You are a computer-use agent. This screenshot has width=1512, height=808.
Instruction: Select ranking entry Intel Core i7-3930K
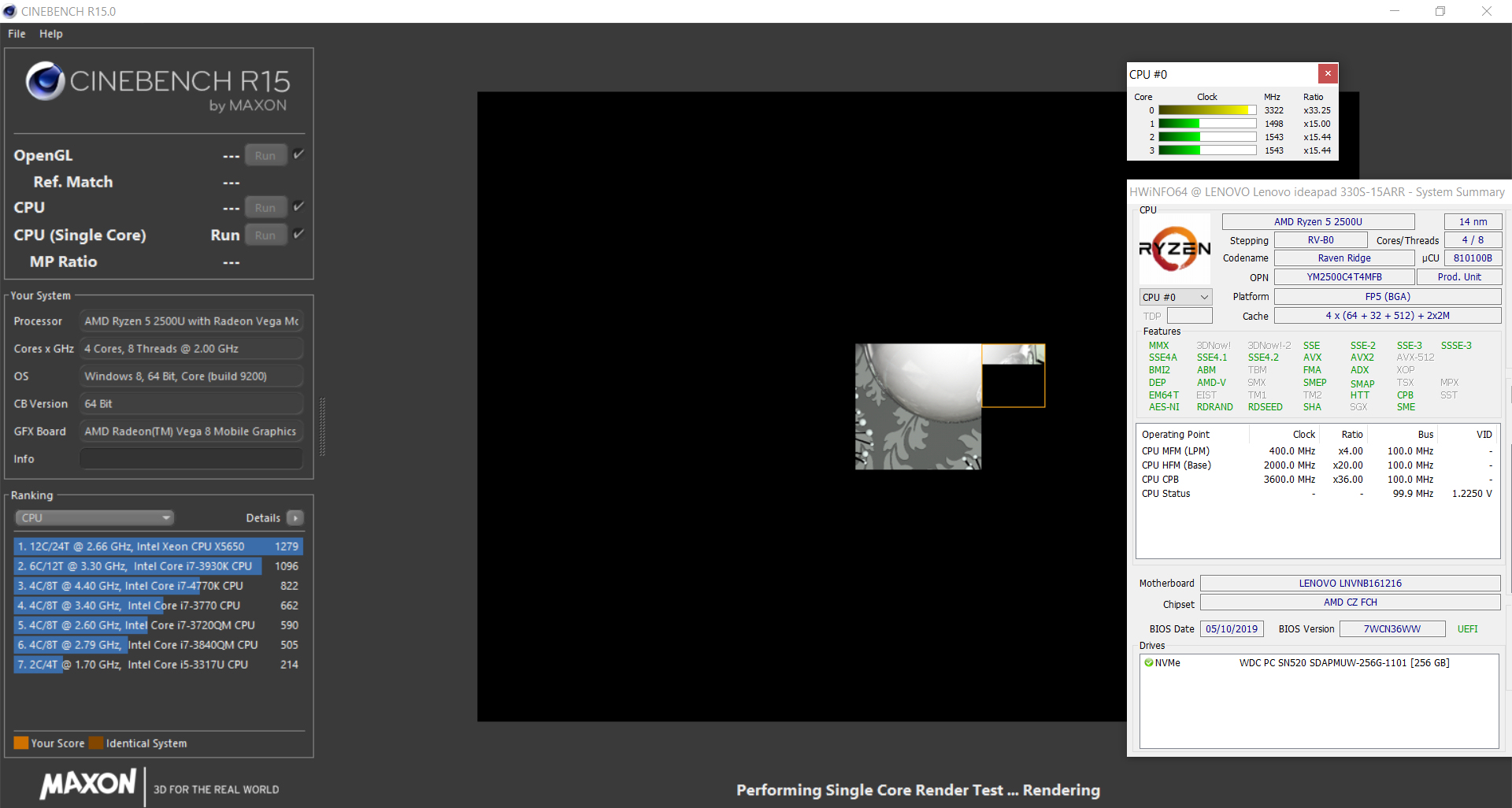point(157,565)
